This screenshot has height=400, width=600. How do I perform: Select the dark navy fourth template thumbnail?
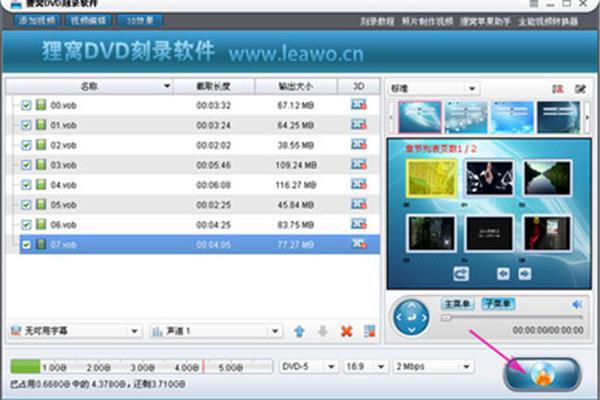pos(558,117)
